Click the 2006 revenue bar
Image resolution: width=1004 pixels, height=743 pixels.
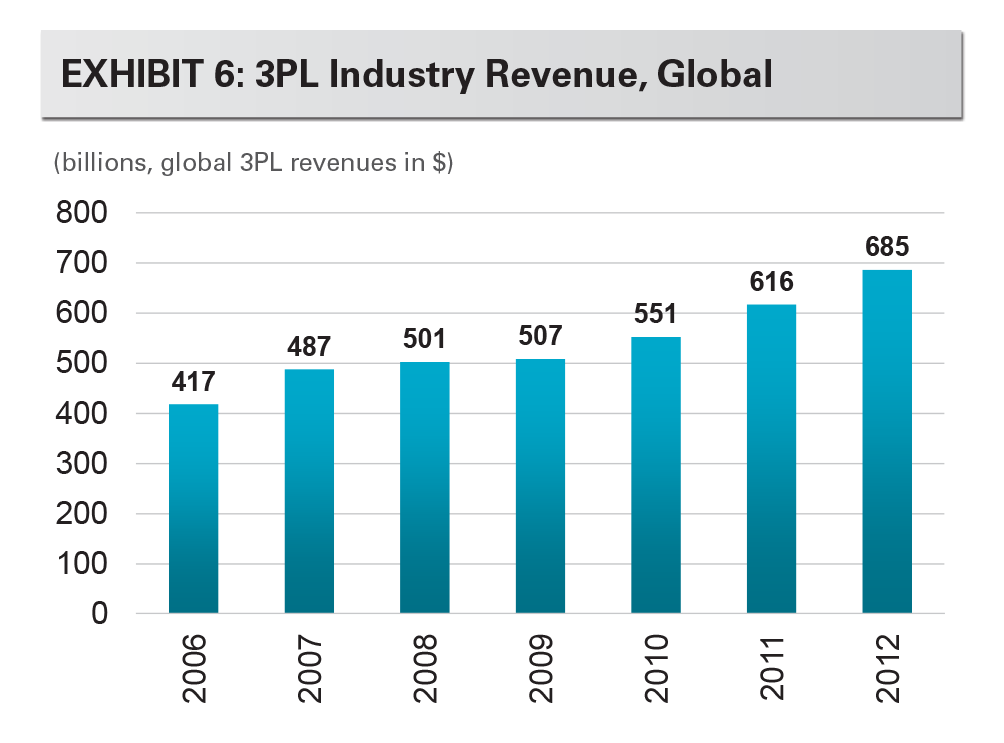point(193,508)
